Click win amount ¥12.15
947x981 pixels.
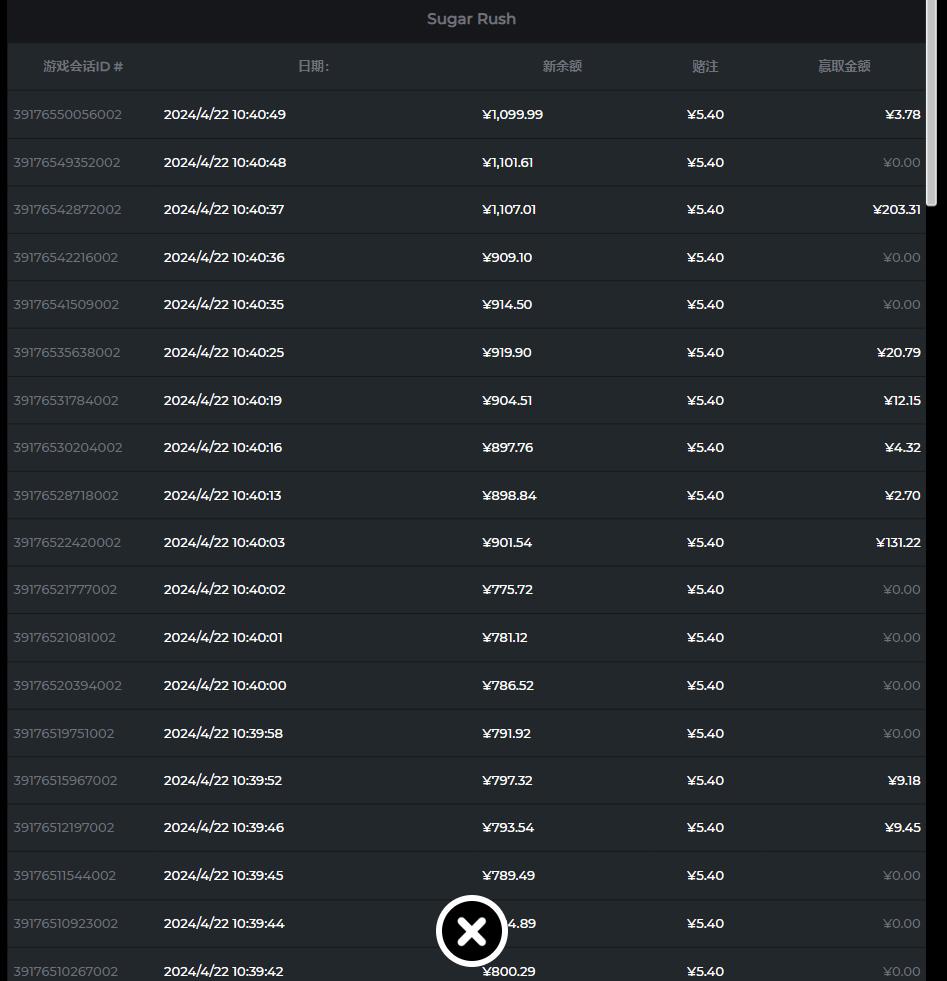pos(902,400)
